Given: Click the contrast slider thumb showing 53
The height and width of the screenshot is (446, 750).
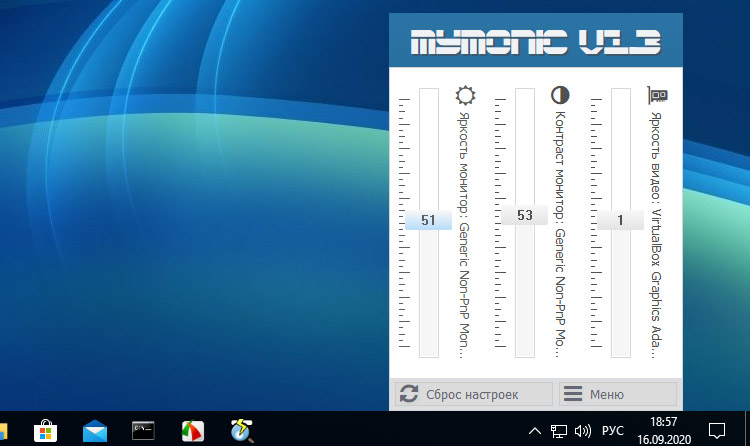Looking at the screenshot, I should click(x=524, y=215).
